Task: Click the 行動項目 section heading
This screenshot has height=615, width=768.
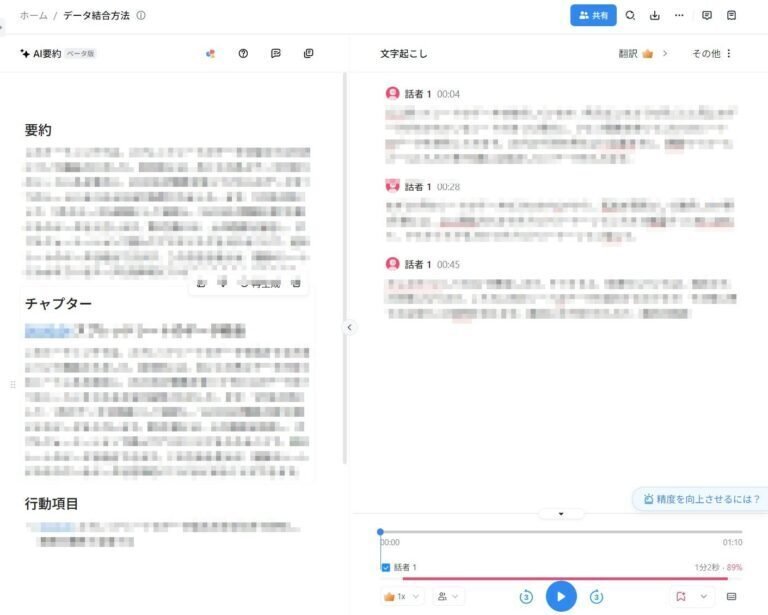Action: (51, 503)
